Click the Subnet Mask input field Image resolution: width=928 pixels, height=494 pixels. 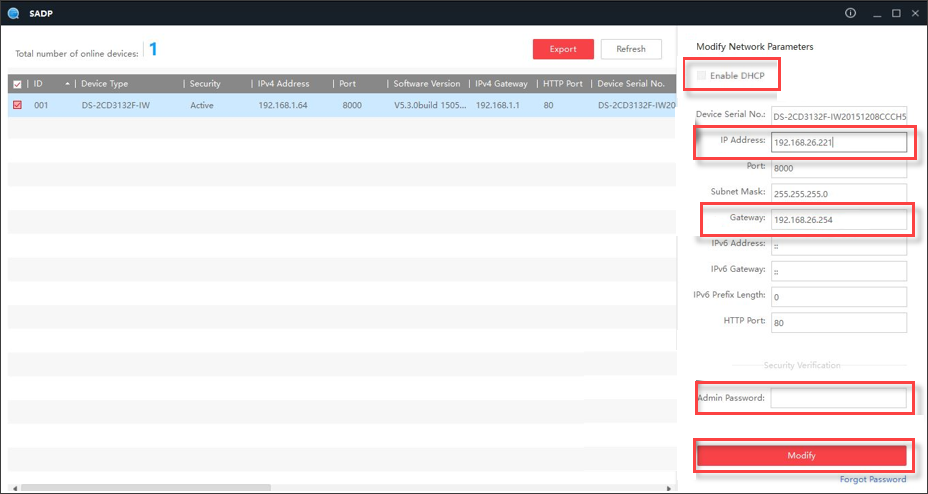pos(839,193)
